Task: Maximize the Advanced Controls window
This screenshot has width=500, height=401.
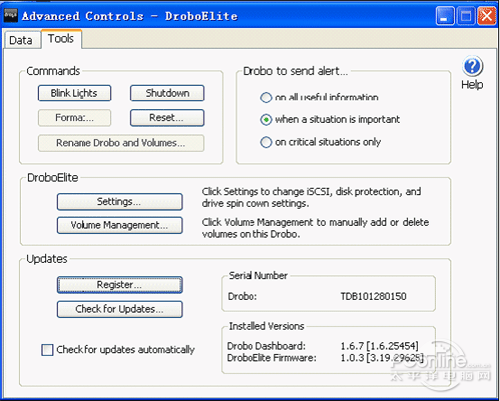Action: (466, 16)
